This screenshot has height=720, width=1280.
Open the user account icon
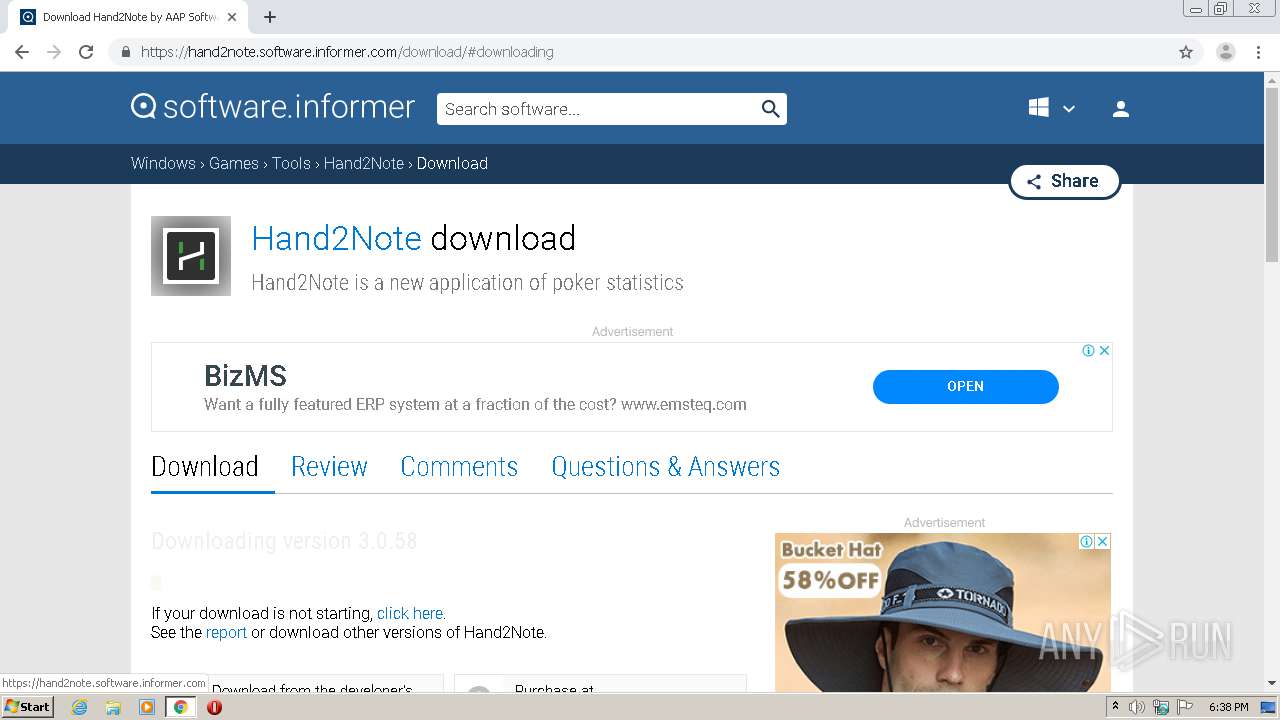pyautogui.click(x=1121, y=109)
